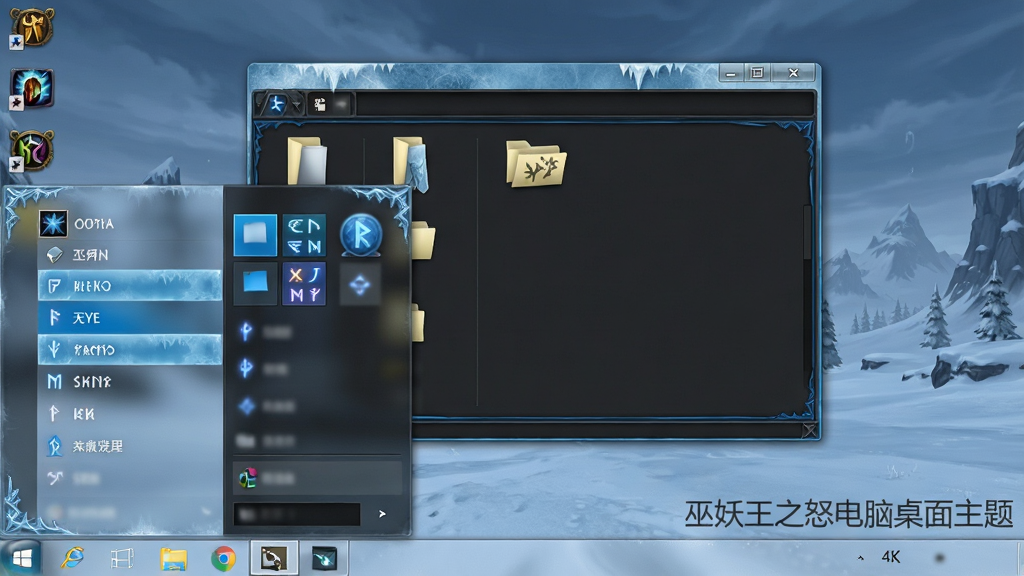Select the snowflake icon entry in Start menu
Screen dimensions: 1024x576
129,224
